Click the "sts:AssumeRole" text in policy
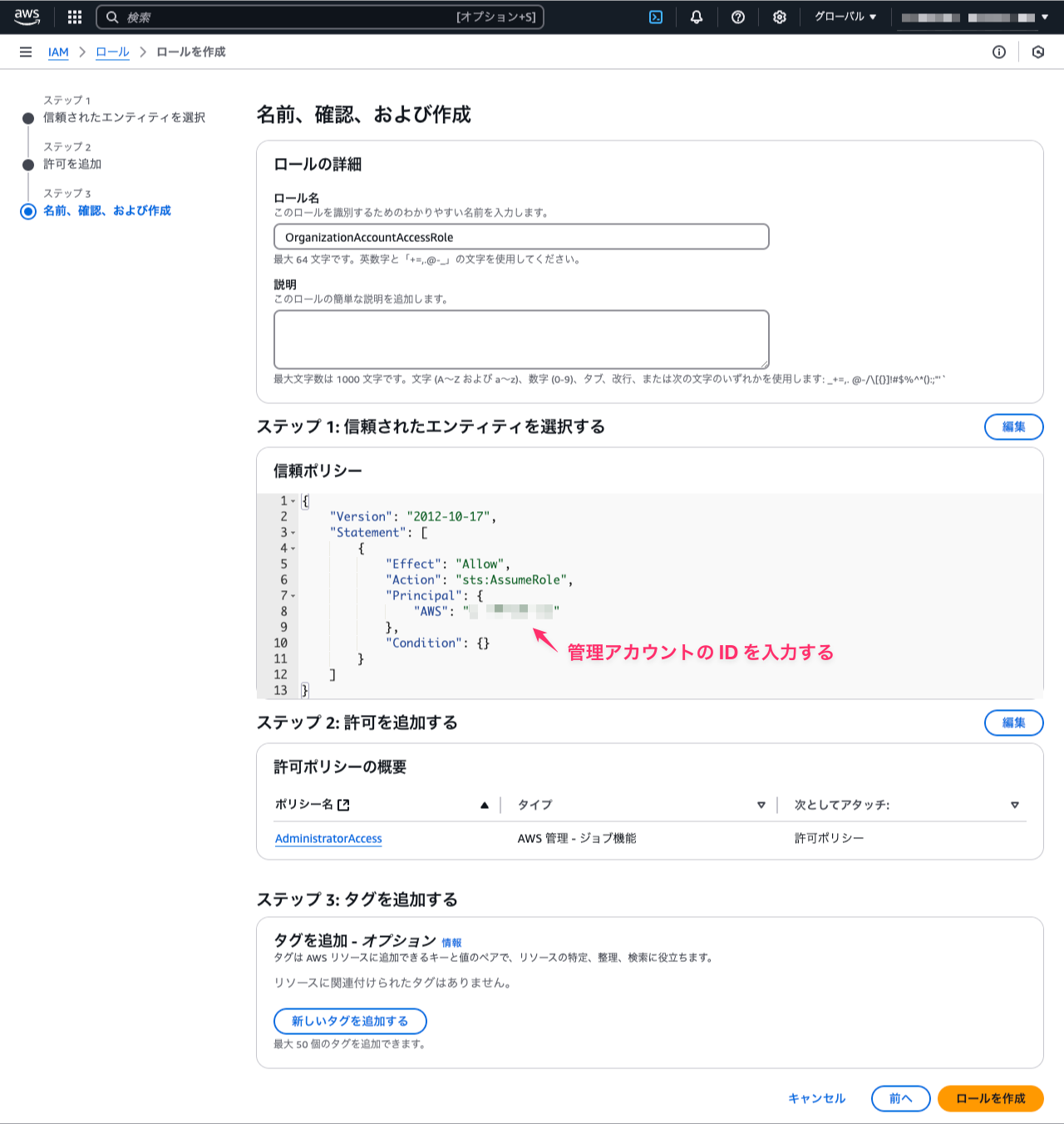Viewport: 1064px width, 1124px height. (510, 580)
